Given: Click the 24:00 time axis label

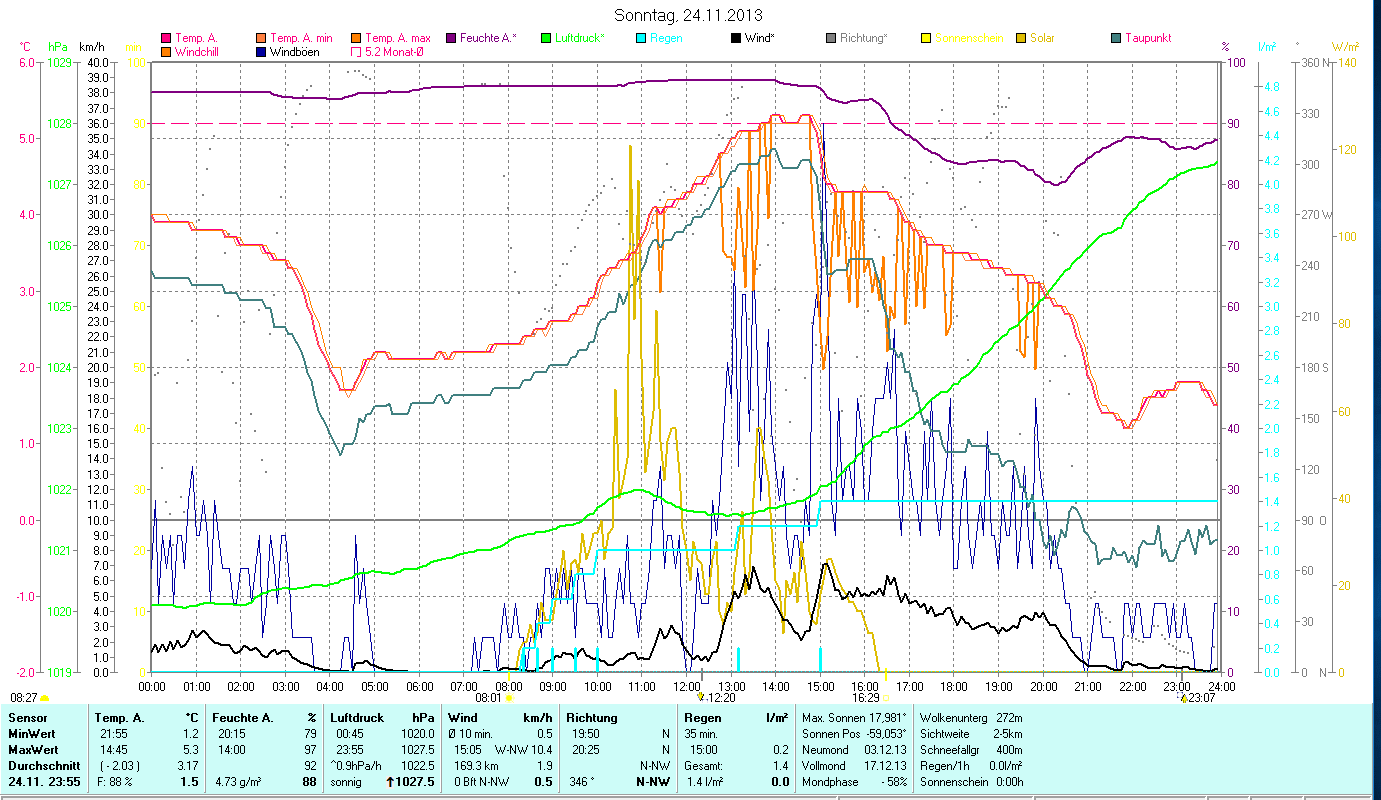Looking at the screenshot, I should pos(1222,687).
